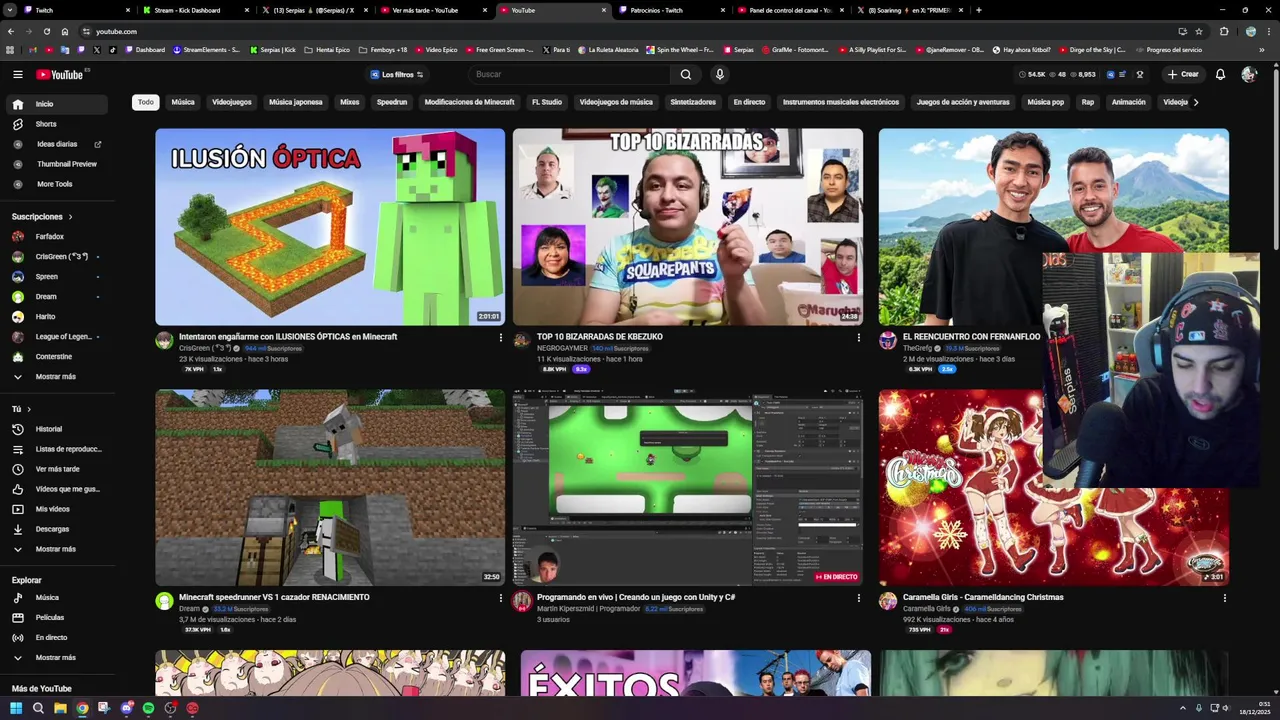Select the Música category chip

coord(183,102)
